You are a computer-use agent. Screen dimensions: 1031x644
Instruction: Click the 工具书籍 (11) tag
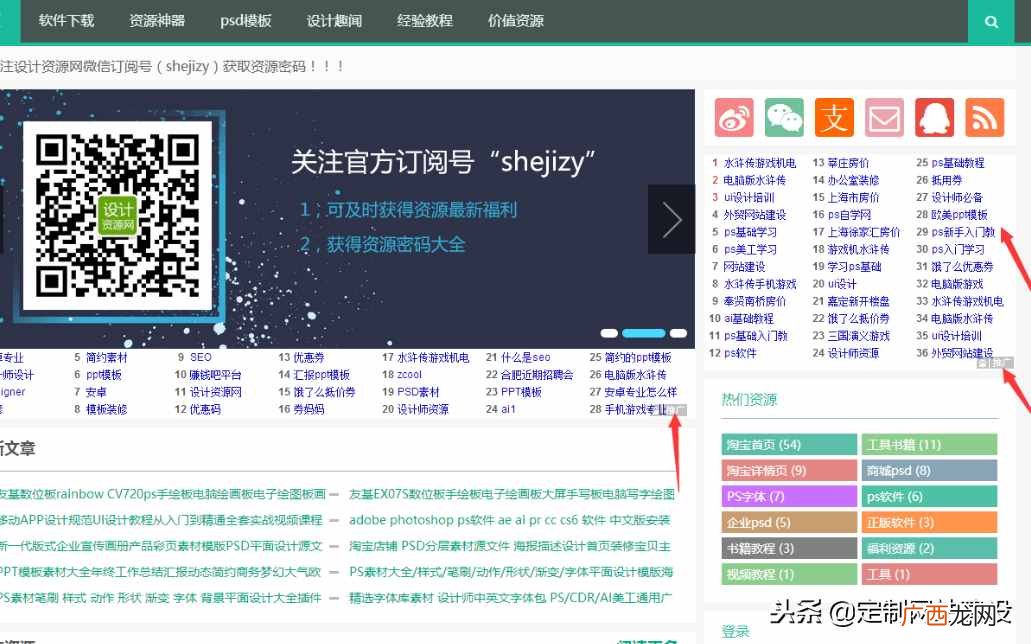(929, 445)
